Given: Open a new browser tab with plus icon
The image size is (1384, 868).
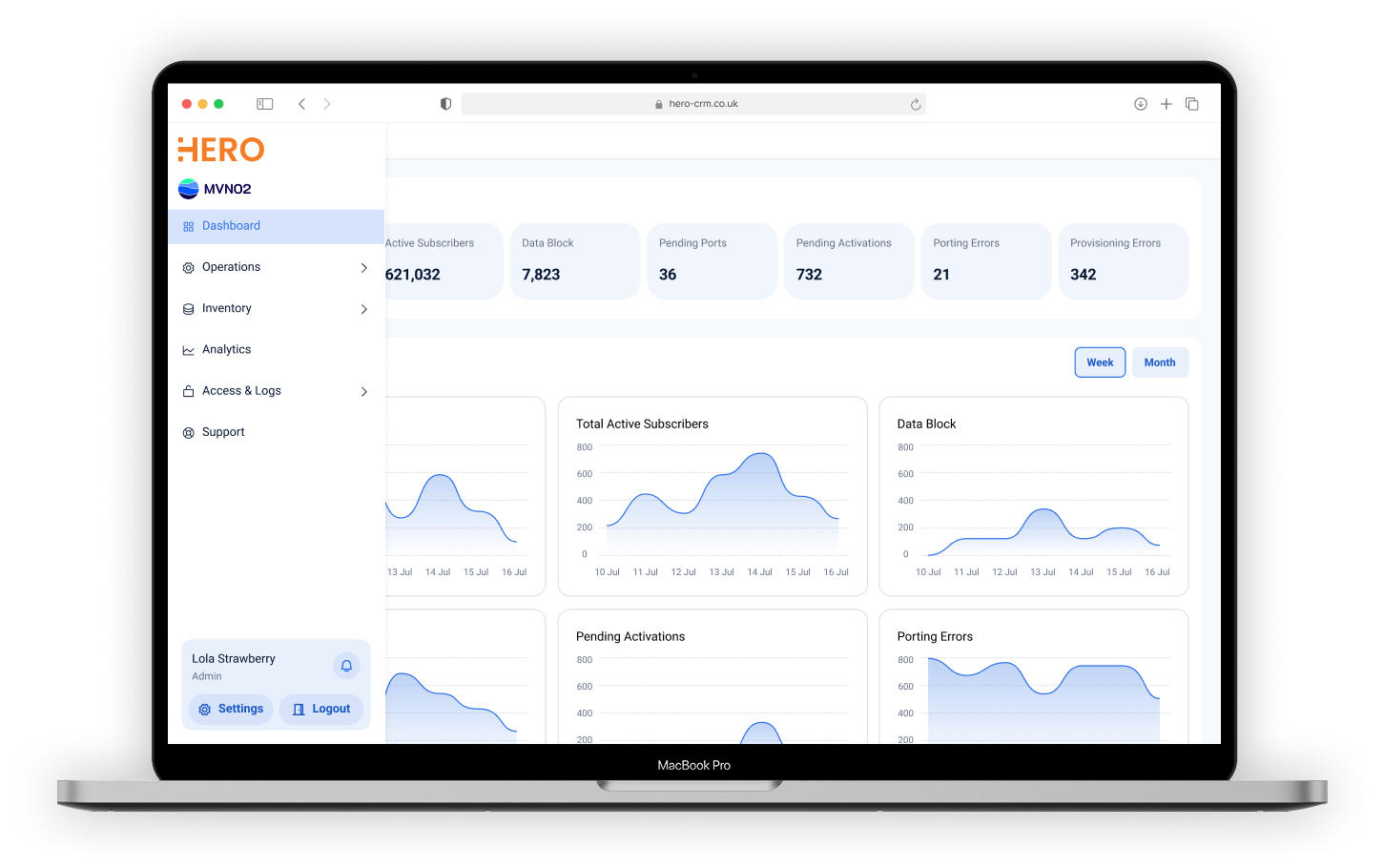Looking at the screenshot, I should [x=1166, y=104].
